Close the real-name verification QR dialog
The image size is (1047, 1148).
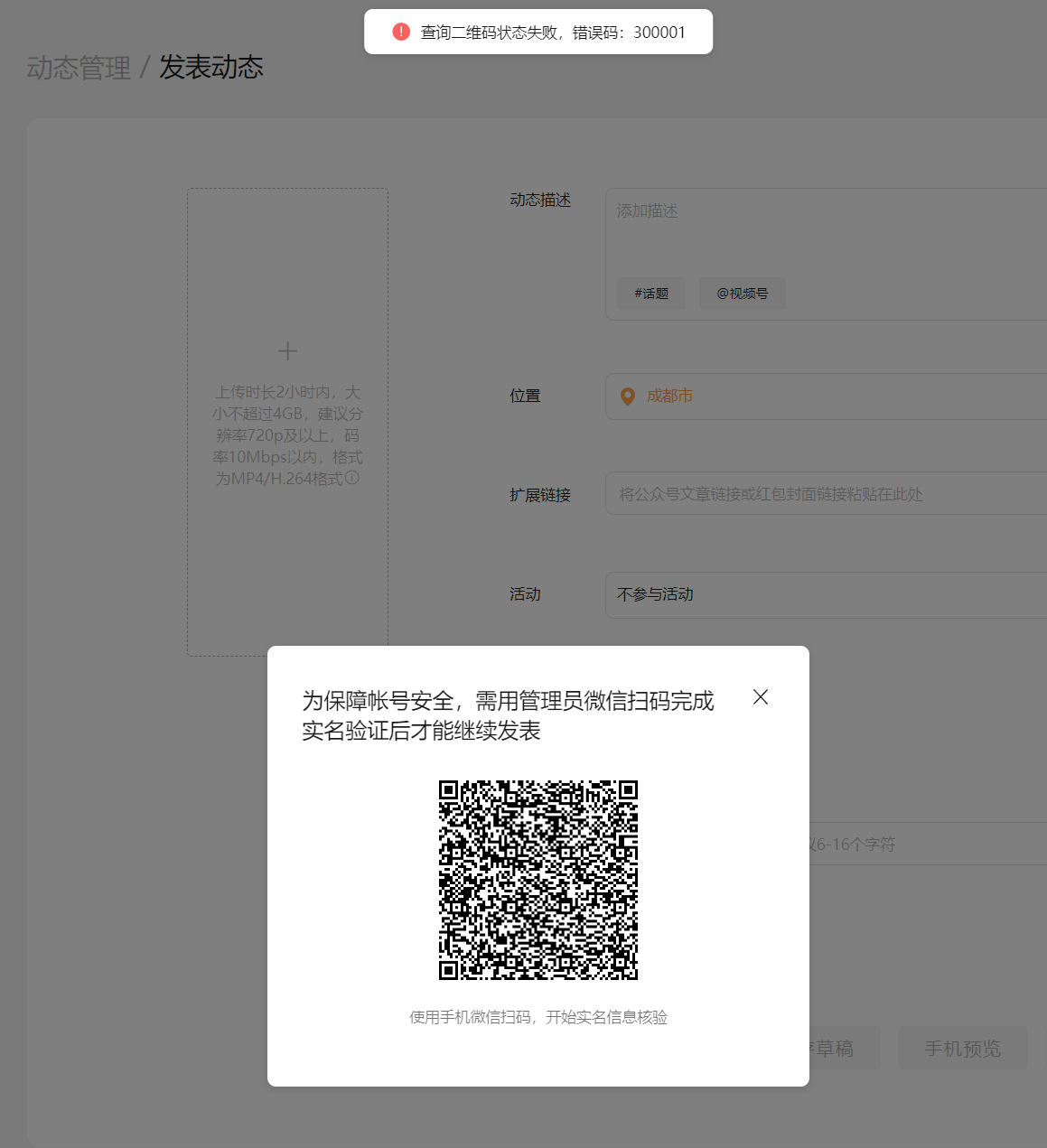tap(761, 696)
